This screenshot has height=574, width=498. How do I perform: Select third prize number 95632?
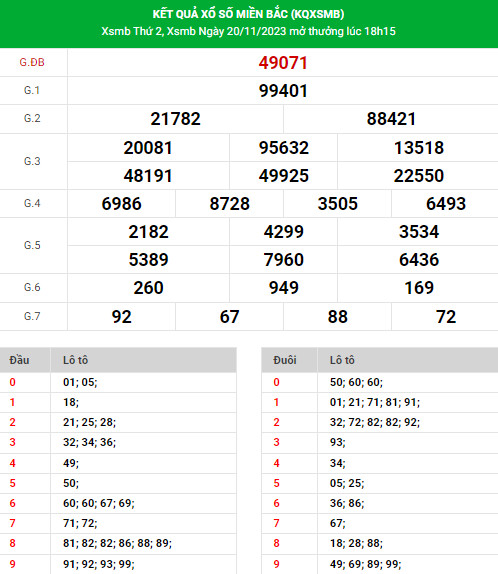tap(283, 148)
